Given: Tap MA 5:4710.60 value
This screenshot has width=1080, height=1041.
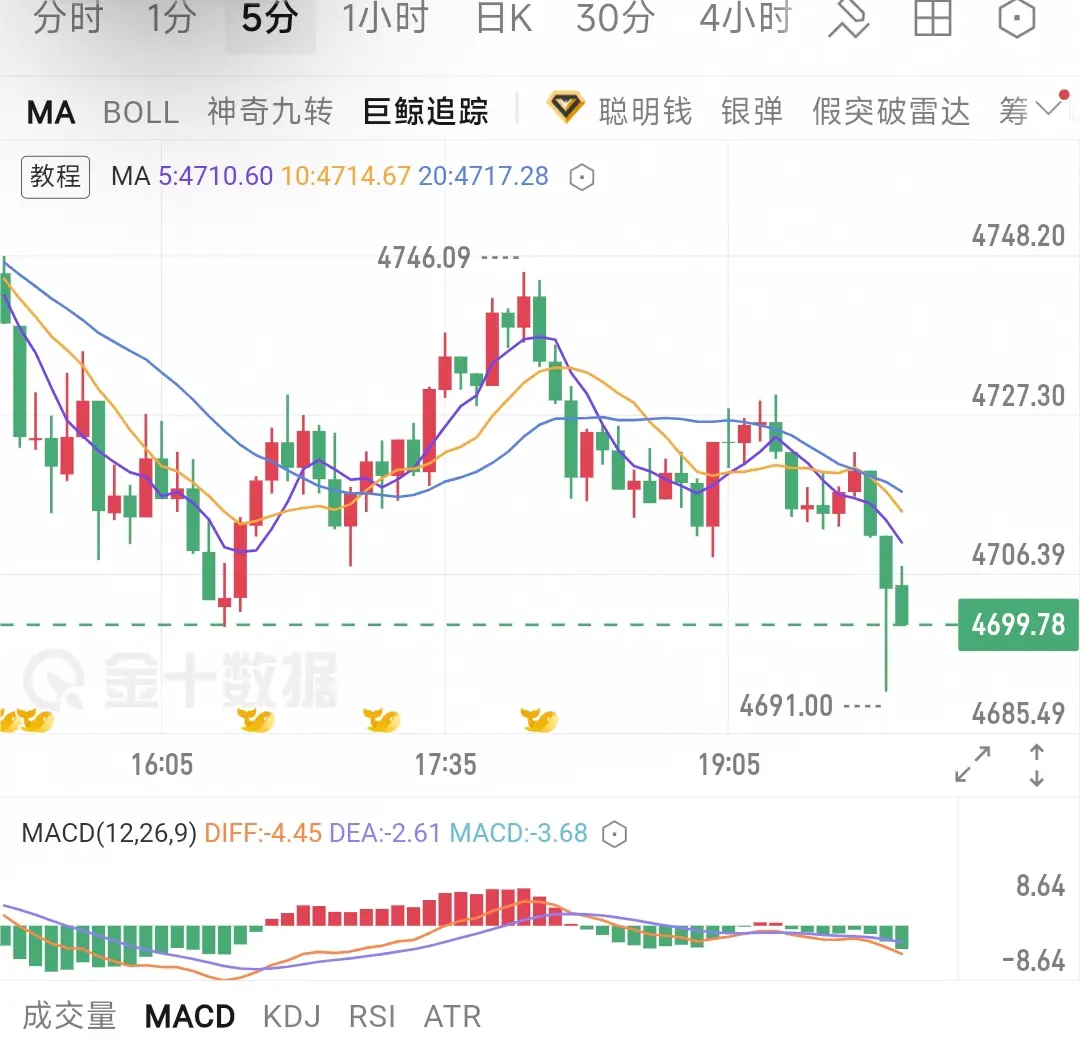Looking at the screenshot, I should 216,176.
